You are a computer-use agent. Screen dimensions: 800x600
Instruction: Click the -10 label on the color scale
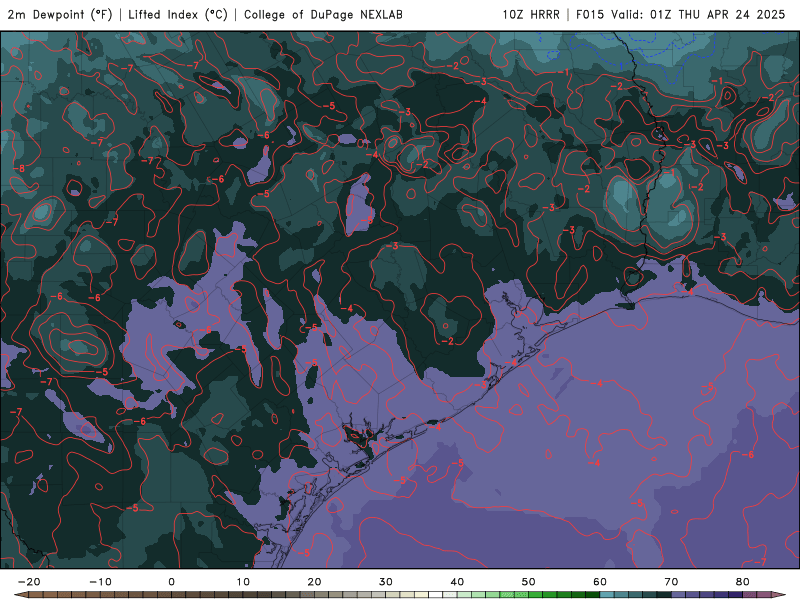coord(100,582)
